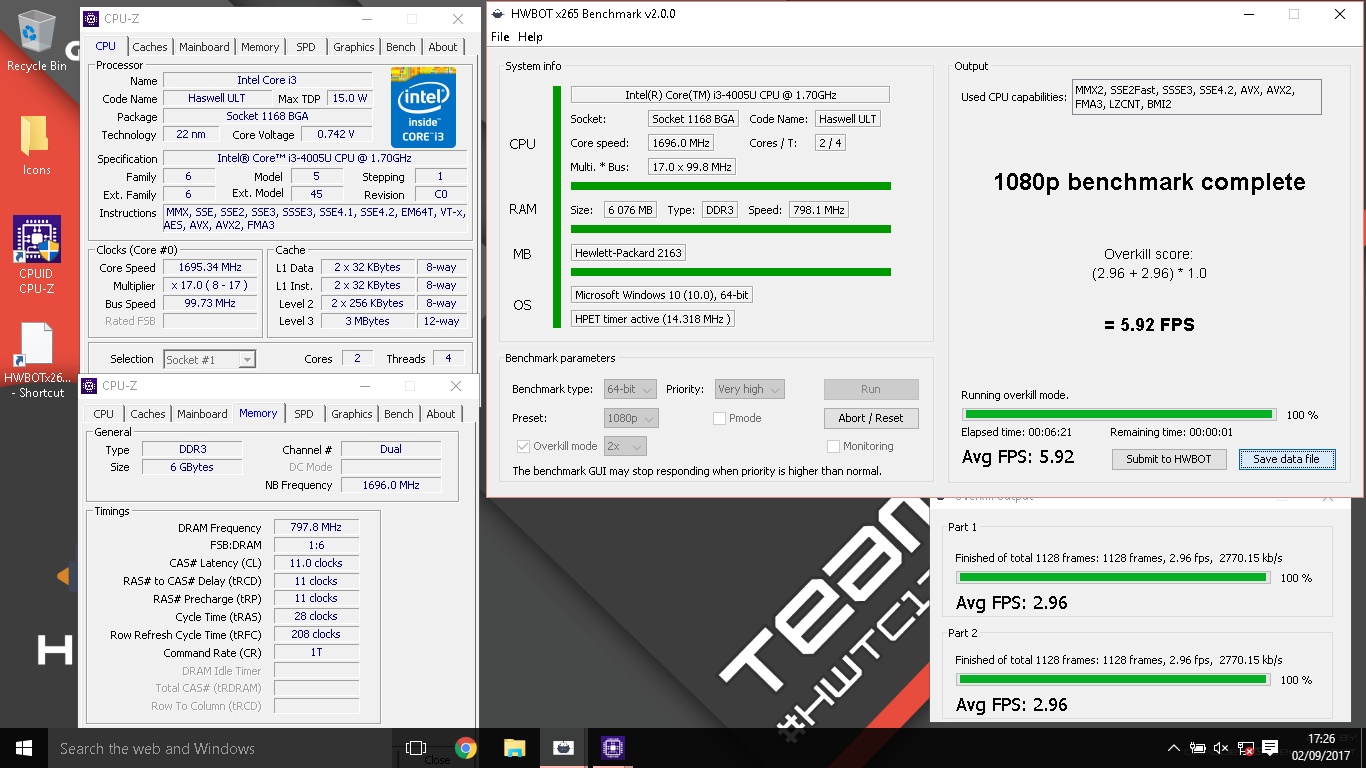Click the Run benchmark button
The width and height of the screenshot is (1366, 768).
pos(871,389)
